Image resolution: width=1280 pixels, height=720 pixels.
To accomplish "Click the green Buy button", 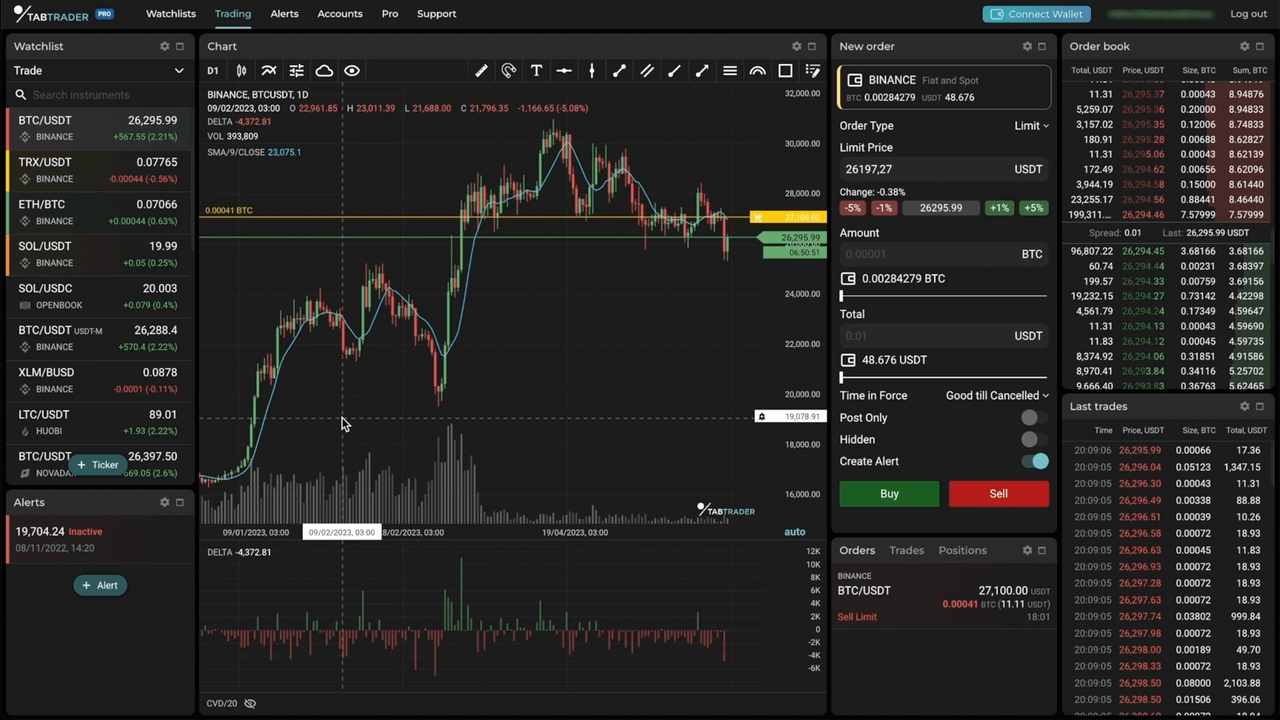I will 889,494.
